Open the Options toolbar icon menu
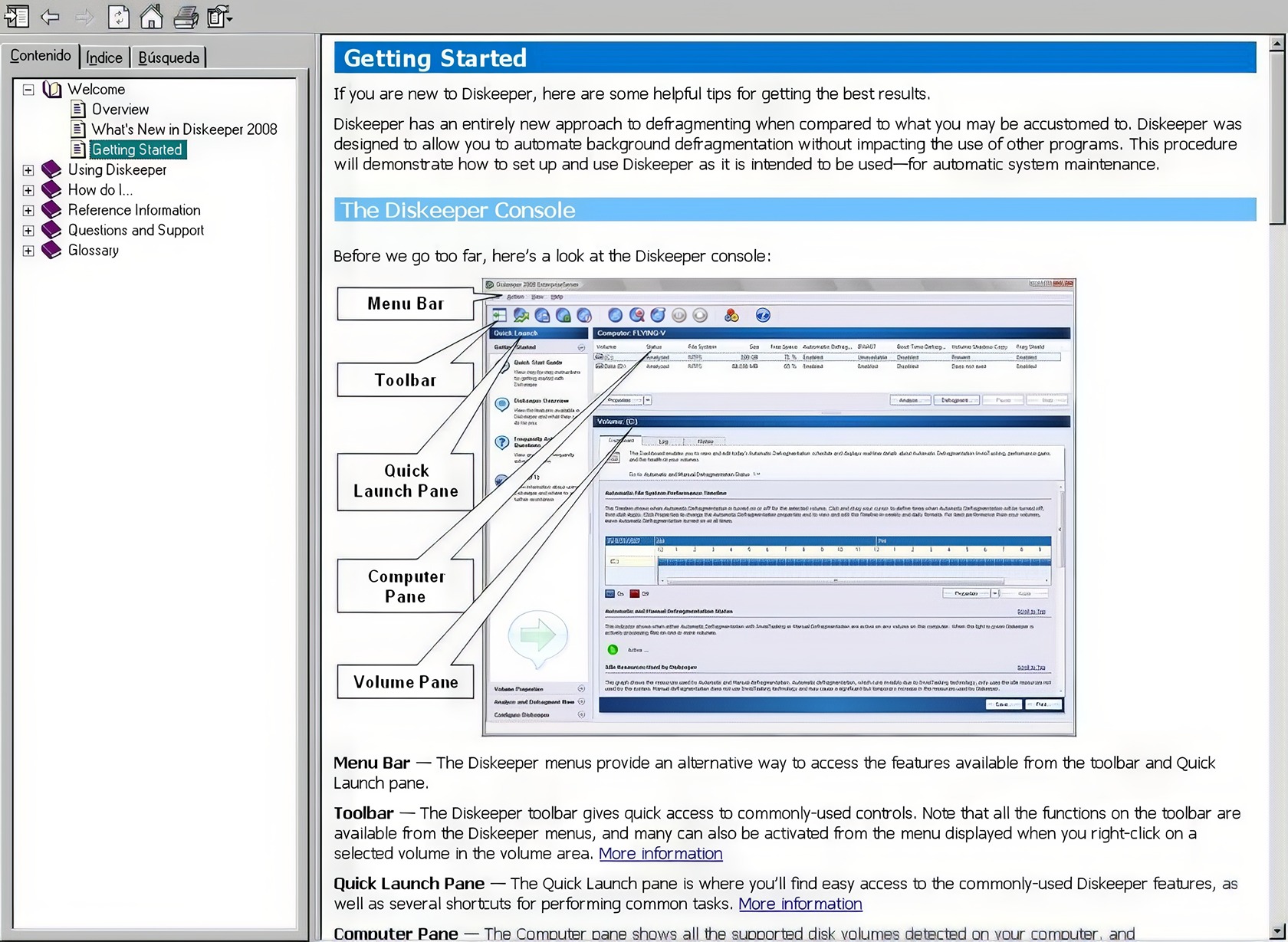The height and width of the screenshot is (942, 1288). tap(219, 16)
